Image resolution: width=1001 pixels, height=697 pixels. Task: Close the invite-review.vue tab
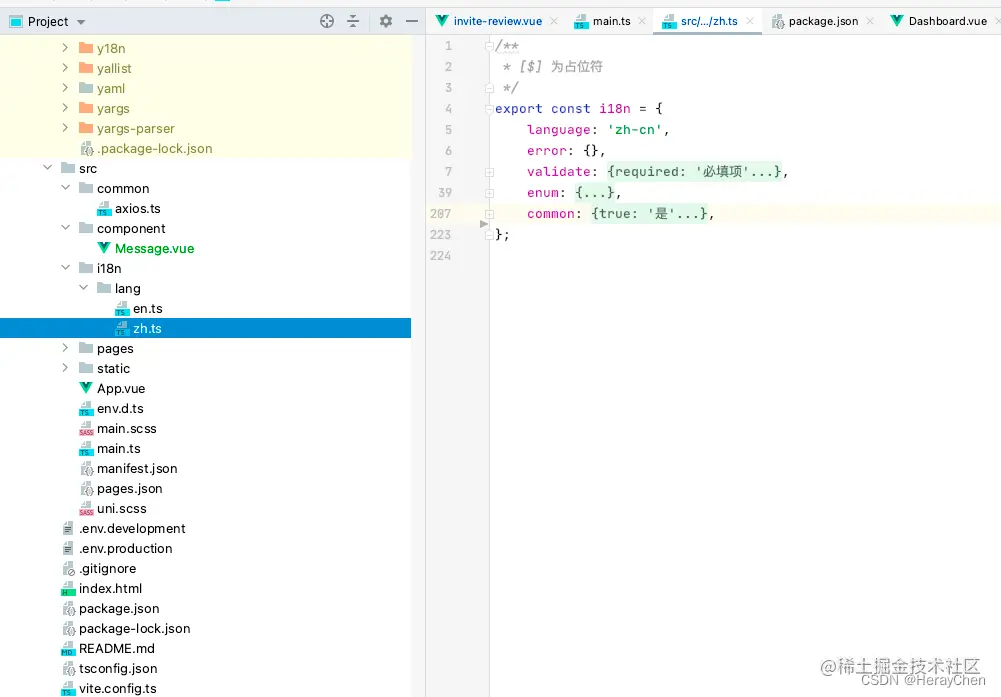[x=553, y=21]
